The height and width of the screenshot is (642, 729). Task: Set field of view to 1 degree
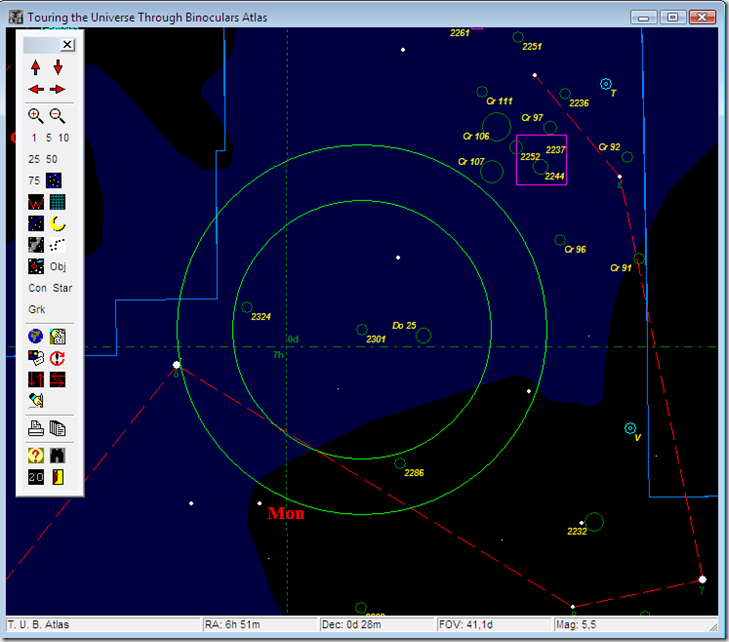click(x=34, y=138)
